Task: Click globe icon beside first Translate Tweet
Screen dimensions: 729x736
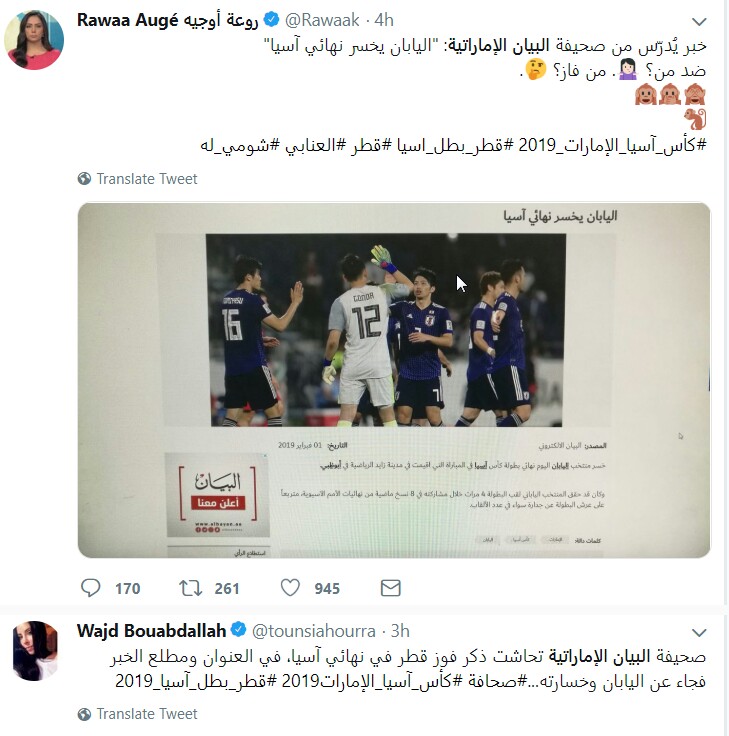Action: point(84,179)
